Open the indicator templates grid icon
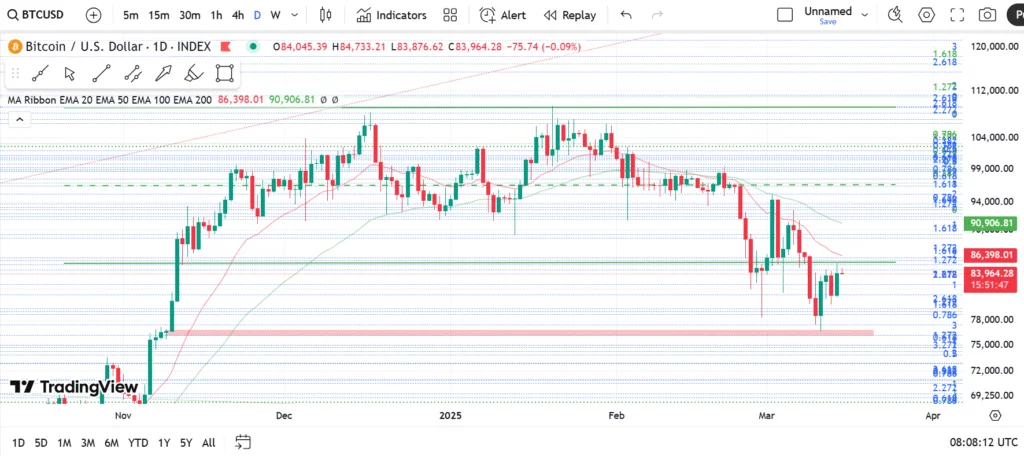 click(450, 15)
